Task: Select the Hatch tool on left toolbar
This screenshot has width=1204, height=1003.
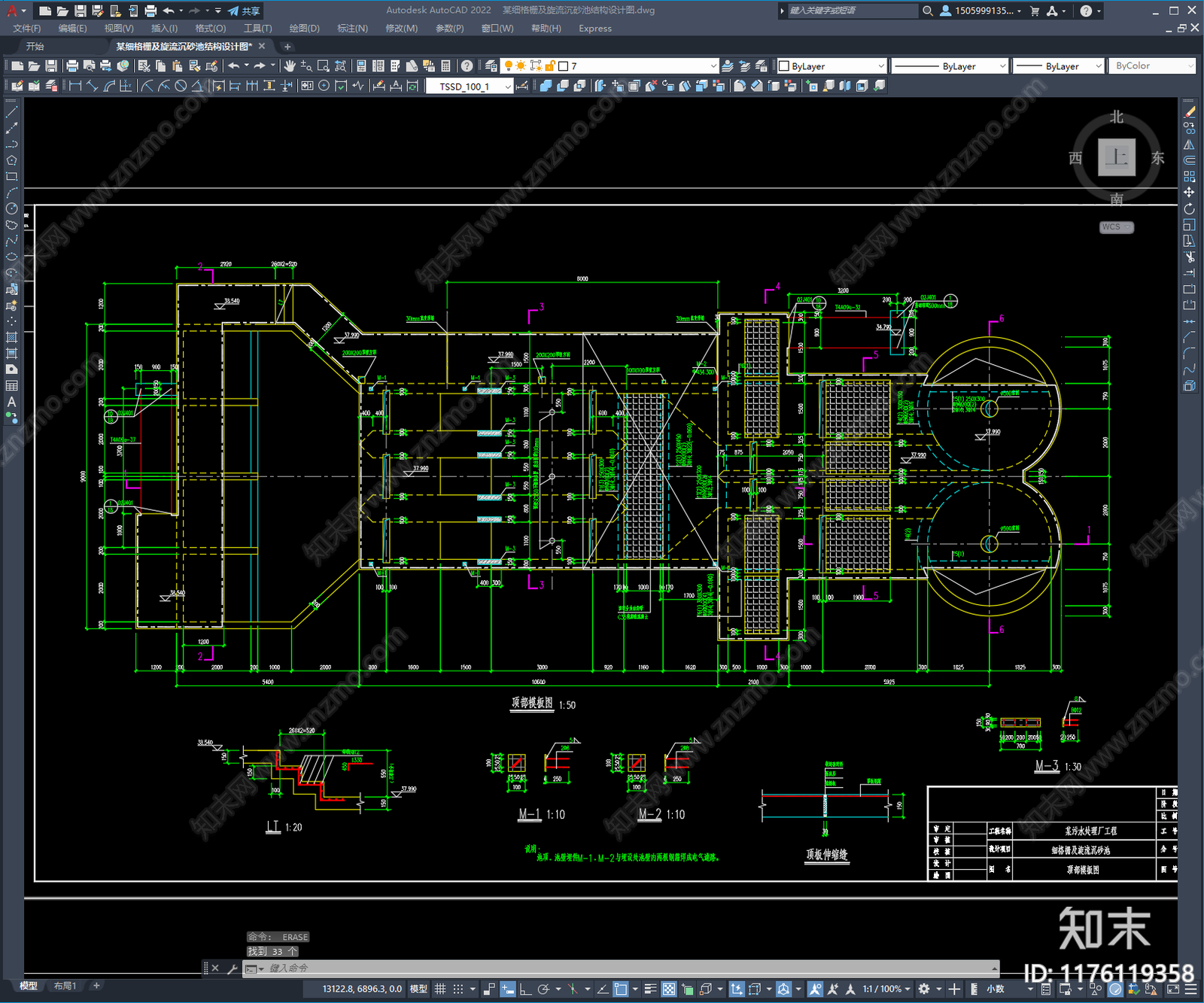Action: [x=11, y=337]
